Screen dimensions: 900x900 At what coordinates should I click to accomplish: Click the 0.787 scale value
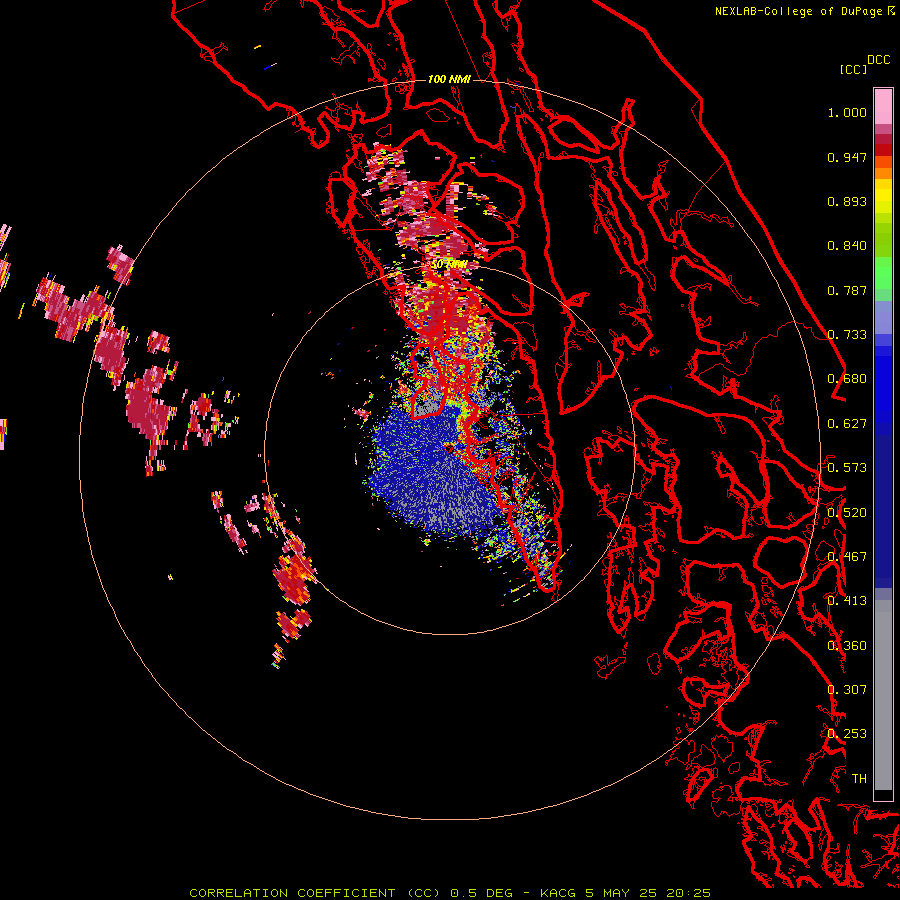click(847, 290)
